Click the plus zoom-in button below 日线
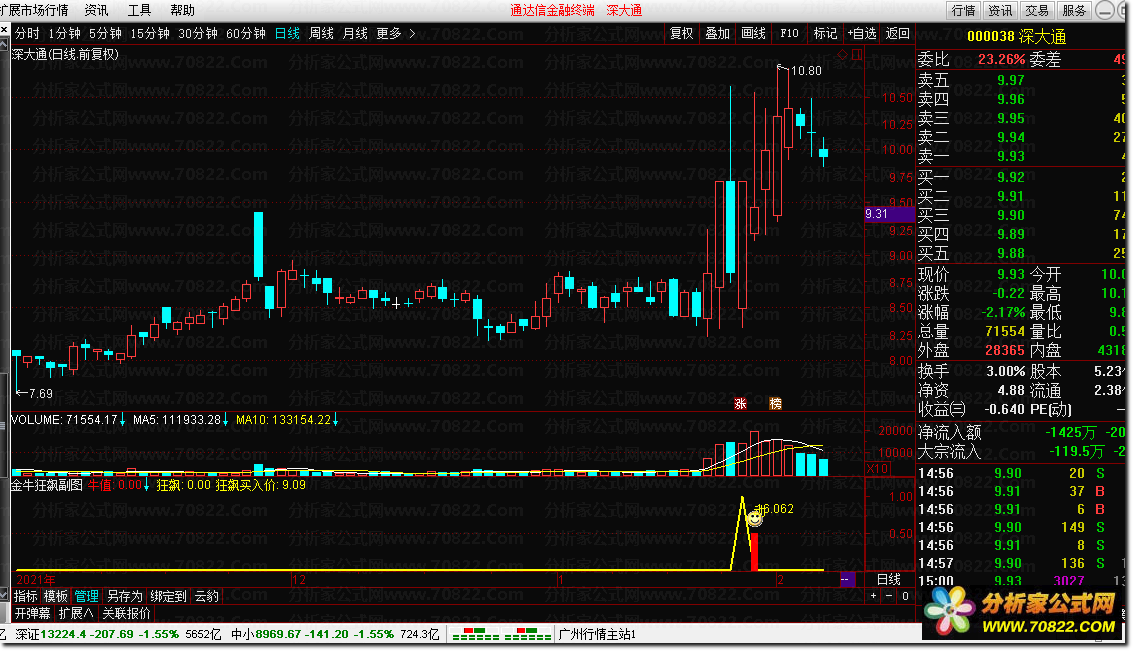This screenshot has width=1134, height=651. [874, 596]
